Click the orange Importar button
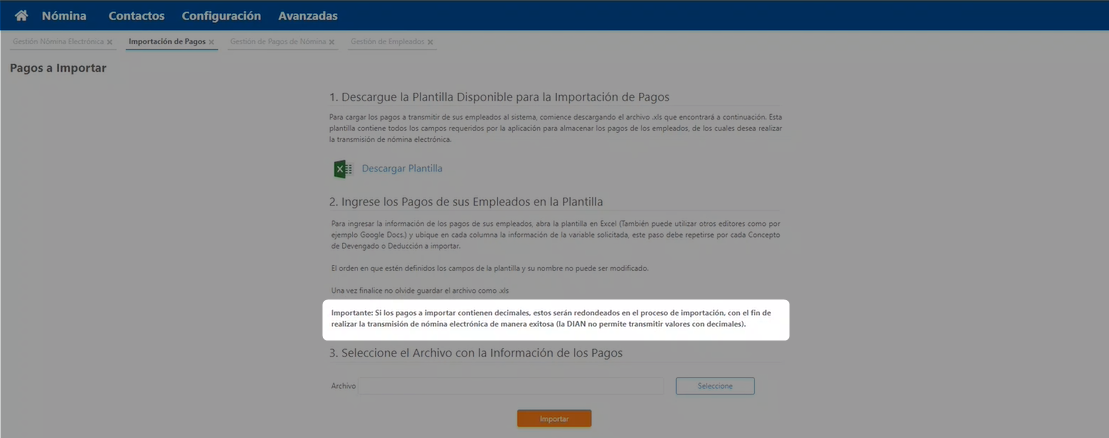 point(554,419)
